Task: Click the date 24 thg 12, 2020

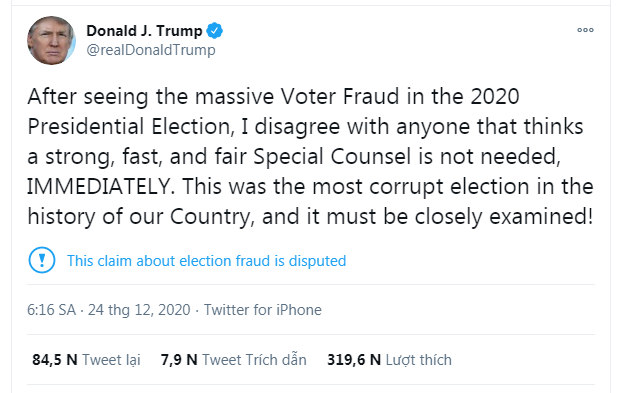Action: point(139,310)
